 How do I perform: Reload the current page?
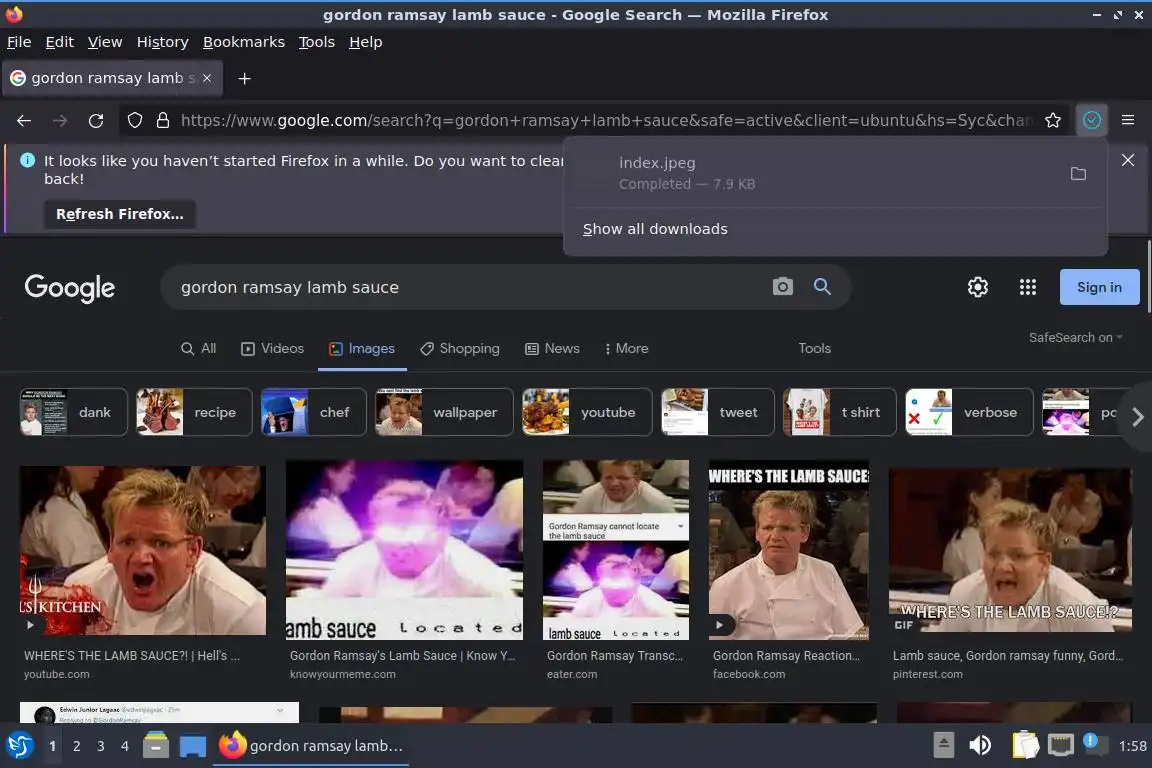tap(96, 121)
